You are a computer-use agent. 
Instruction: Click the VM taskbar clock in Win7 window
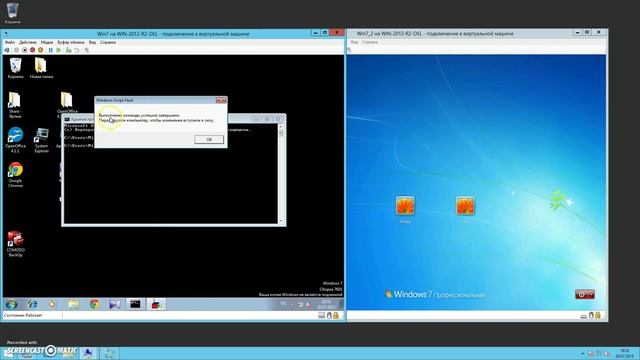tap(326, 304)
